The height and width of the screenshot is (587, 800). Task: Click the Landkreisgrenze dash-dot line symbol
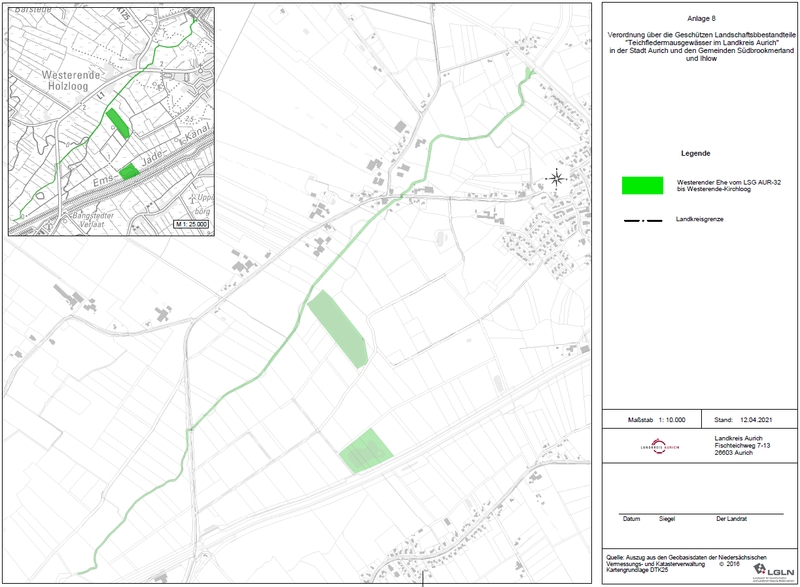click(641, 219)
